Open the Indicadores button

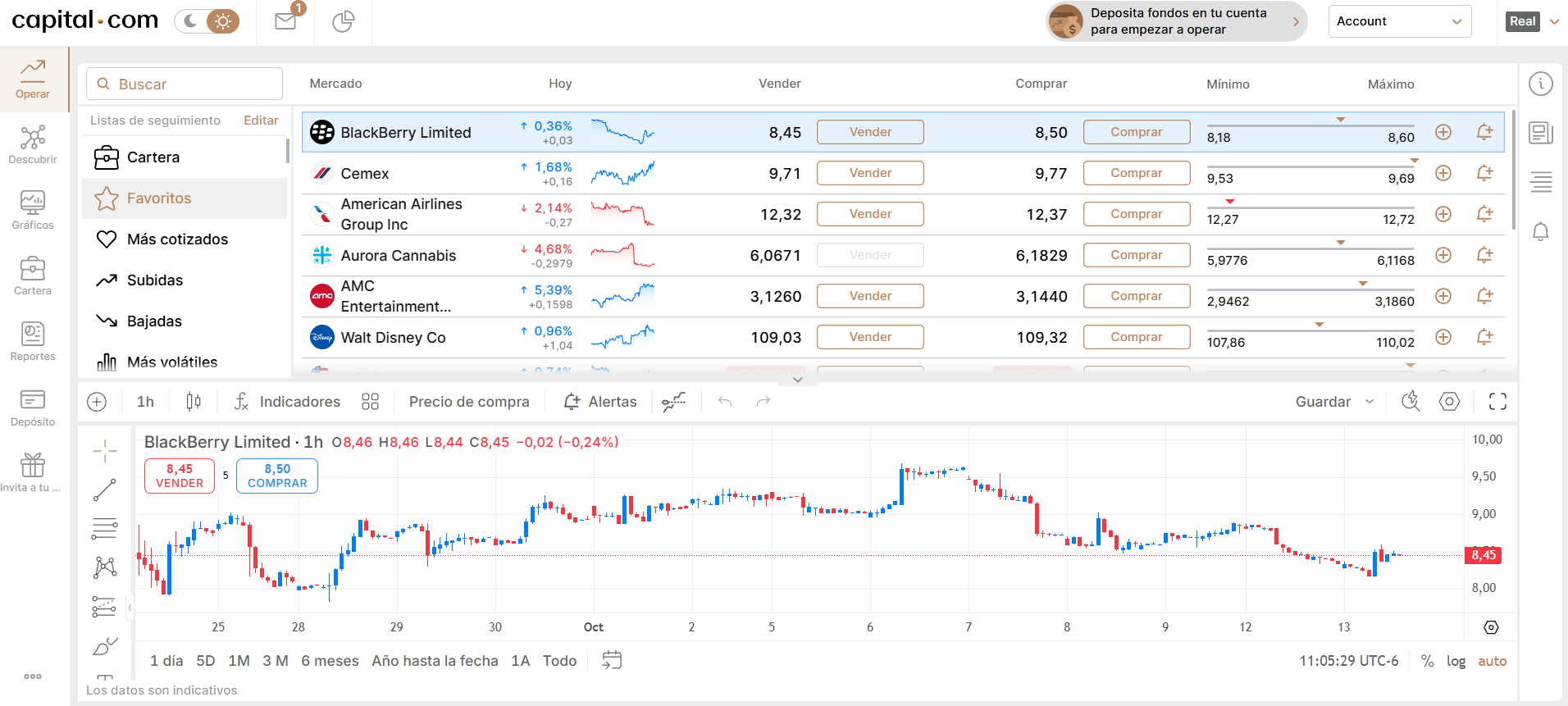287,401
